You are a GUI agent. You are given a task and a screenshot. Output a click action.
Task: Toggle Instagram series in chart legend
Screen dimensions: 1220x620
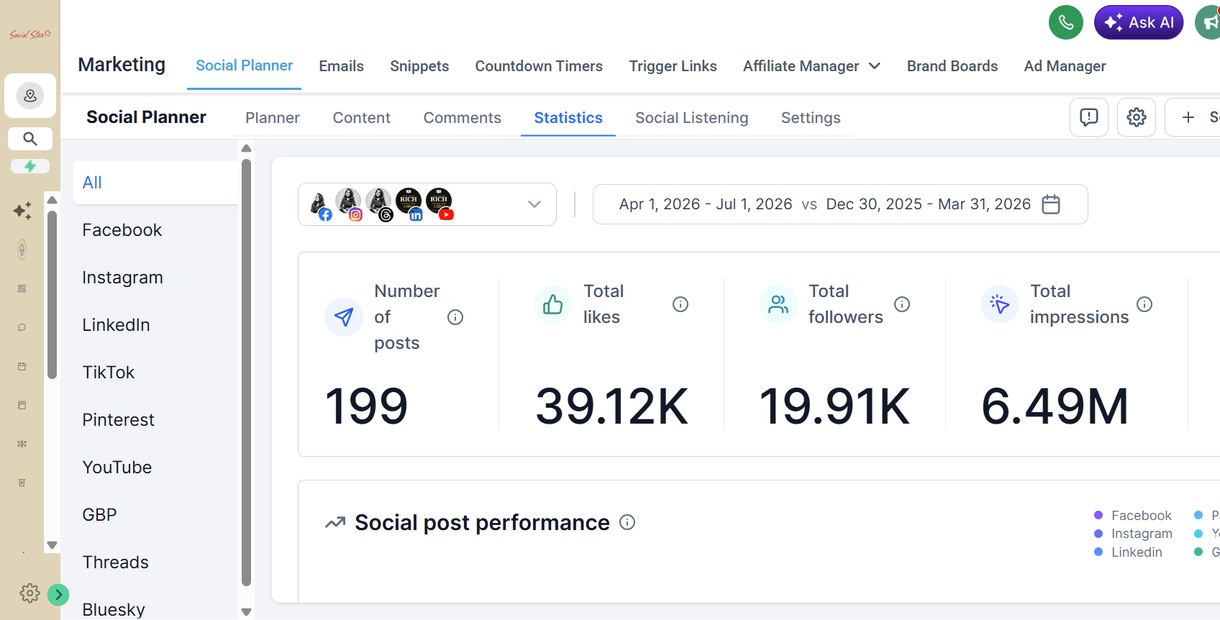[x=1133, y=533]
